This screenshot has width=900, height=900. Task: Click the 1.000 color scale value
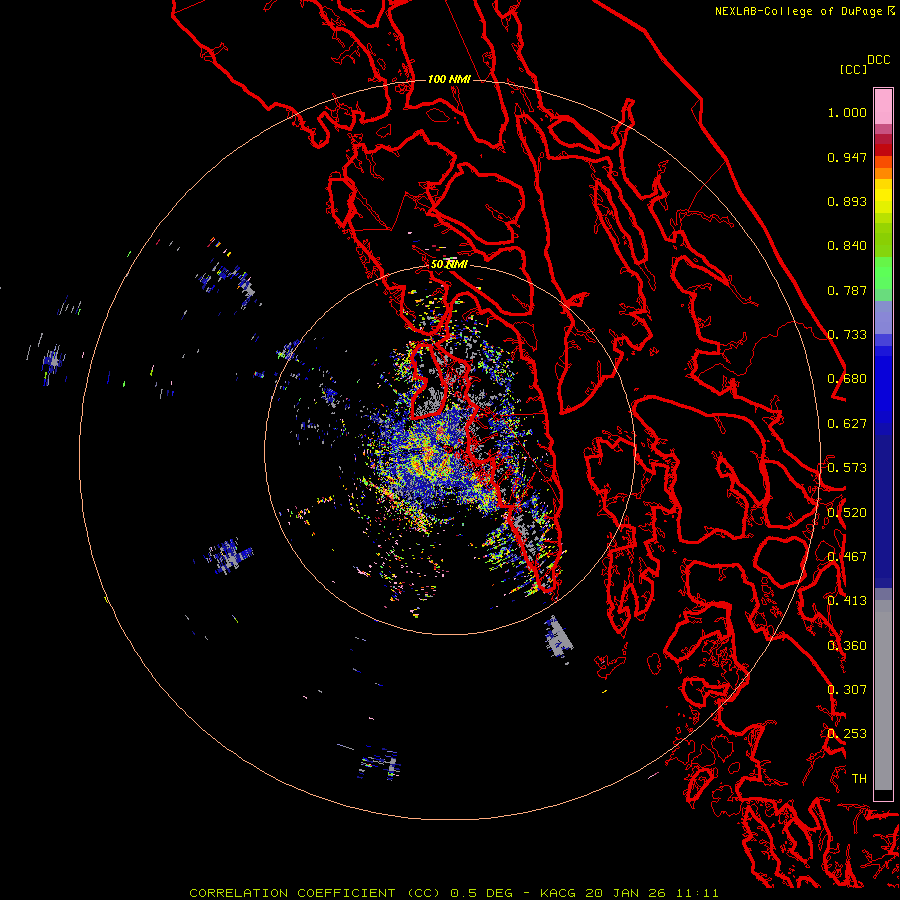pos(847,112)
